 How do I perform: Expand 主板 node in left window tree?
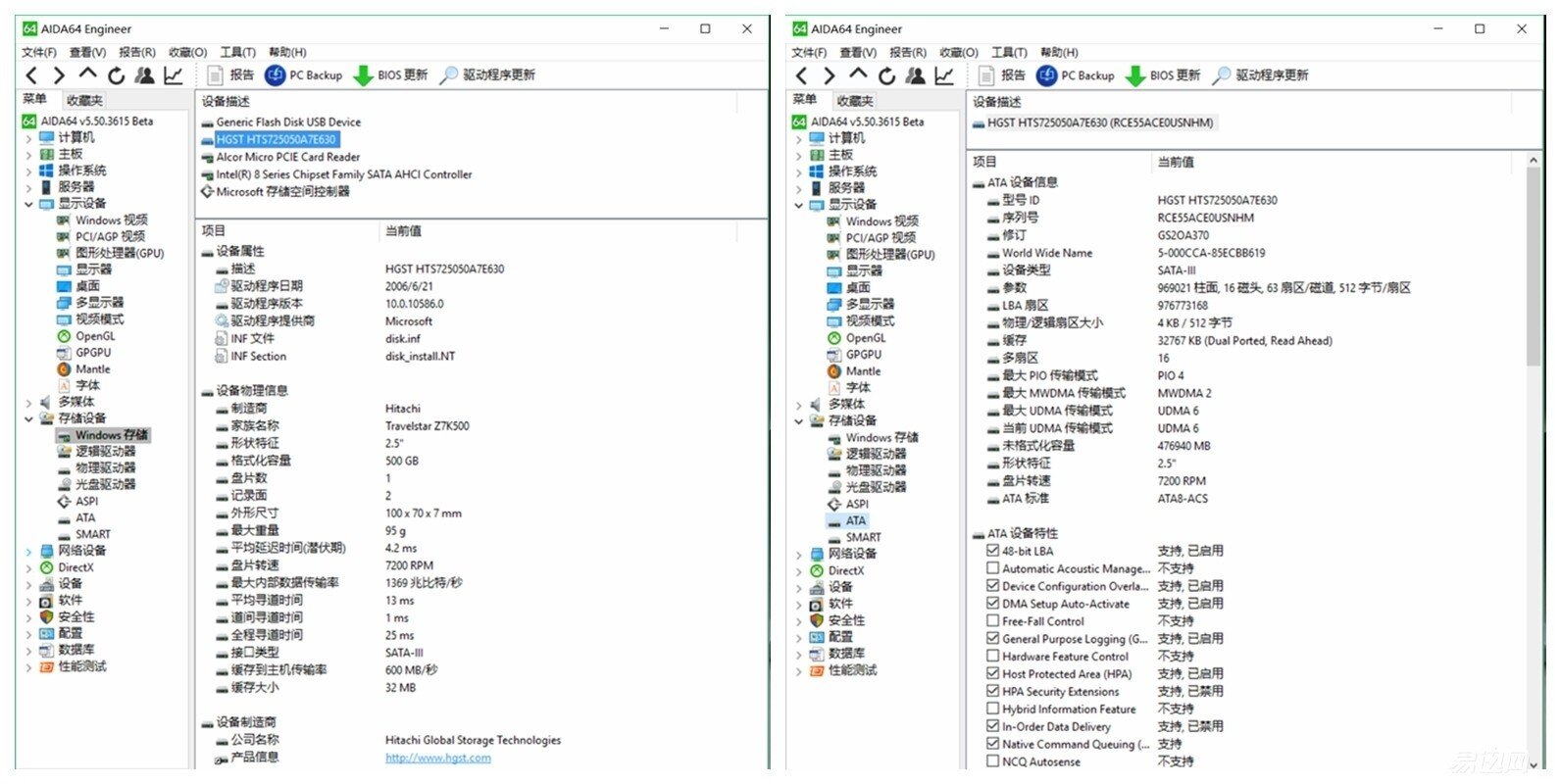28,155
